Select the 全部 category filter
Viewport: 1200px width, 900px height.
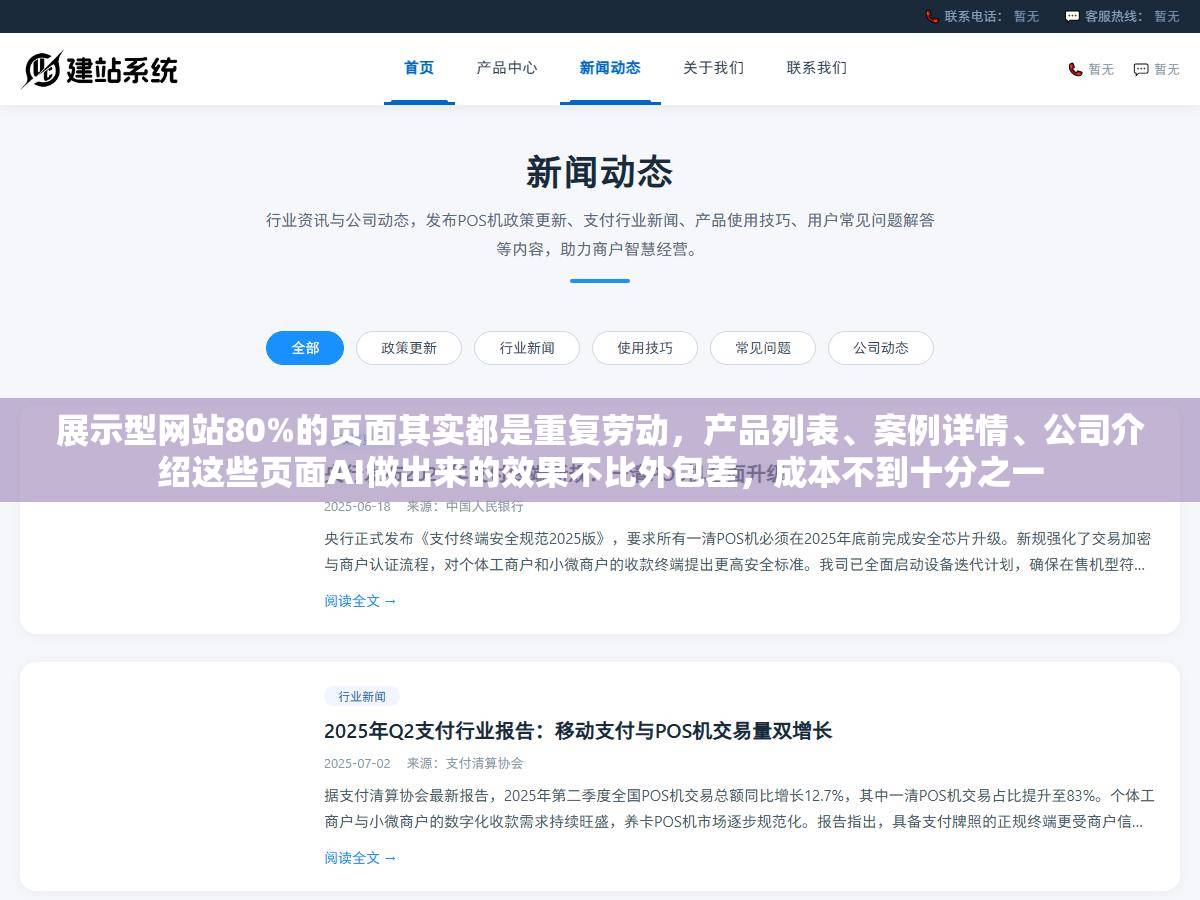[x=305, y=348]
